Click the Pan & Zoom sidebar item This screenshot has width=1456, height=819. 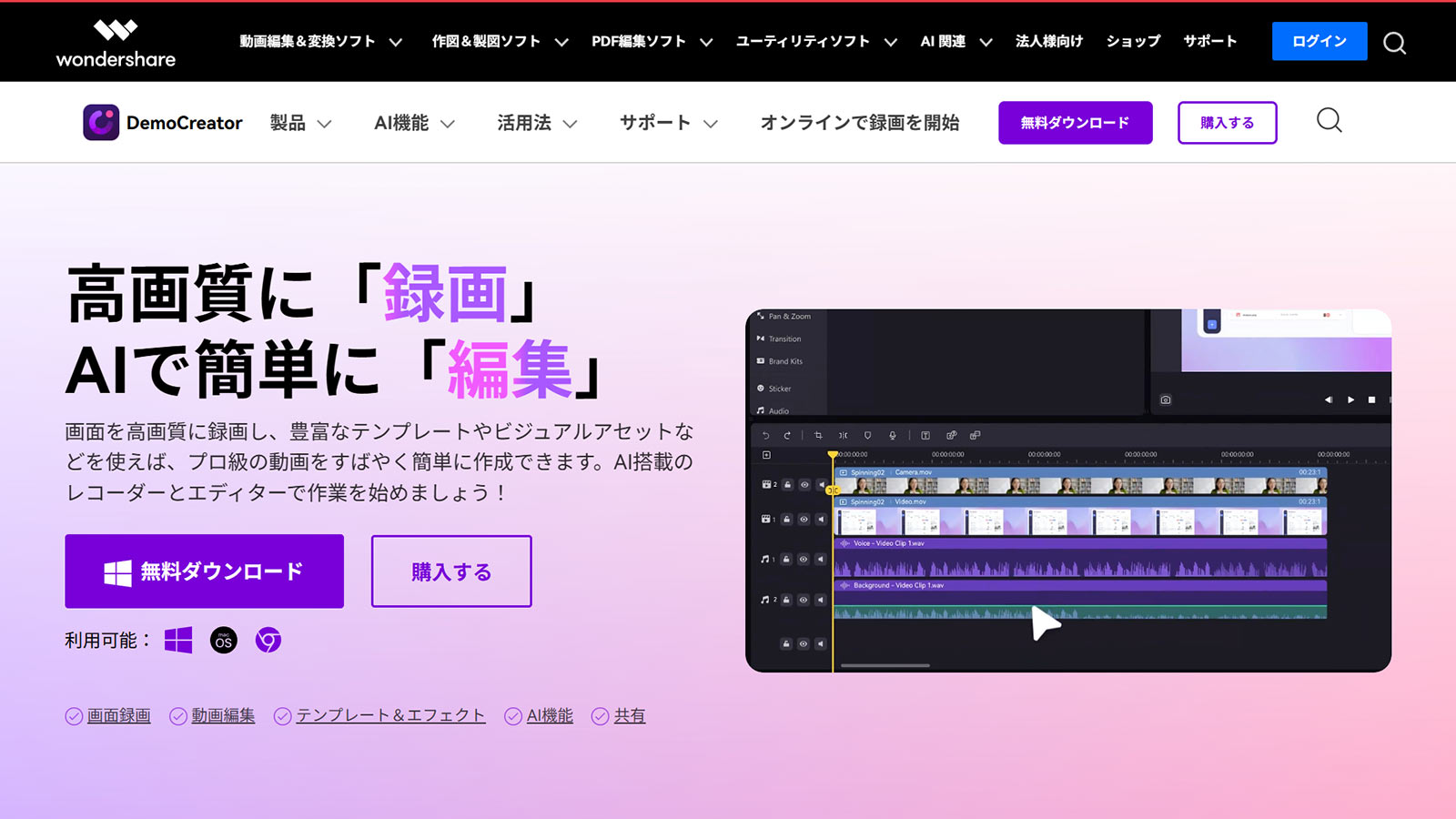(x=784, y=316)
